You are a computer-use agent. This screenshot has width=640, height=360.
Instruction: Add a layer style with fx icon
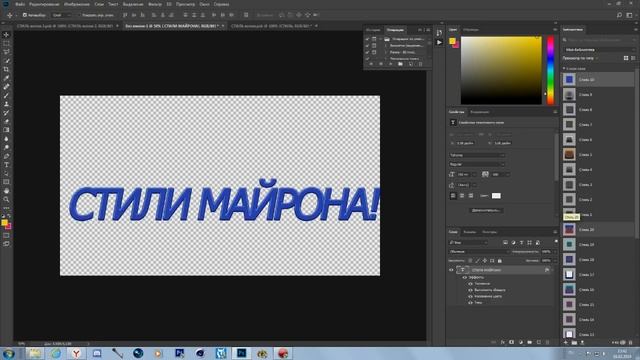click(503, 342)
